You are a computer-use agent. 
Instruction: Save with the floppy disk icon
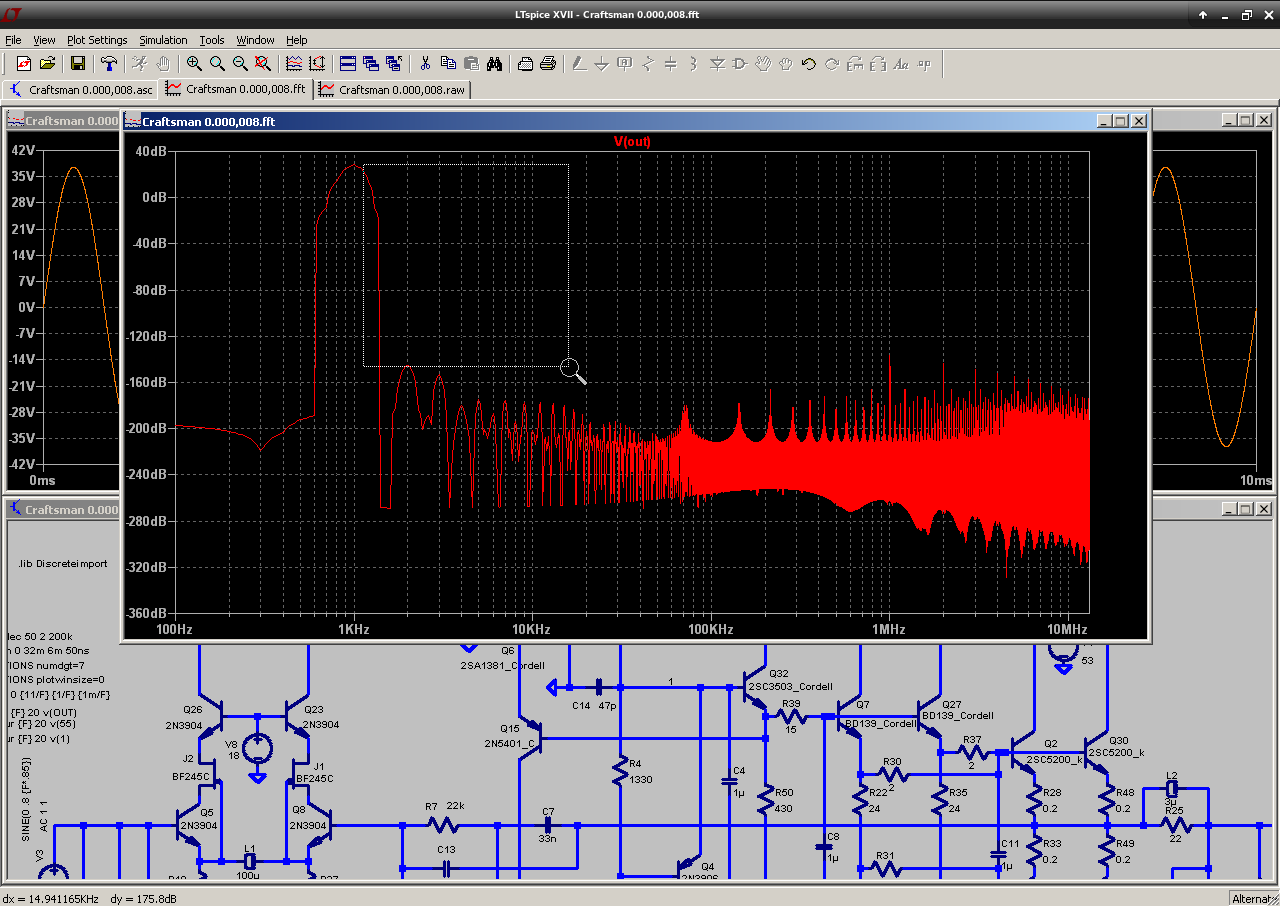click(x=78, y=64)
